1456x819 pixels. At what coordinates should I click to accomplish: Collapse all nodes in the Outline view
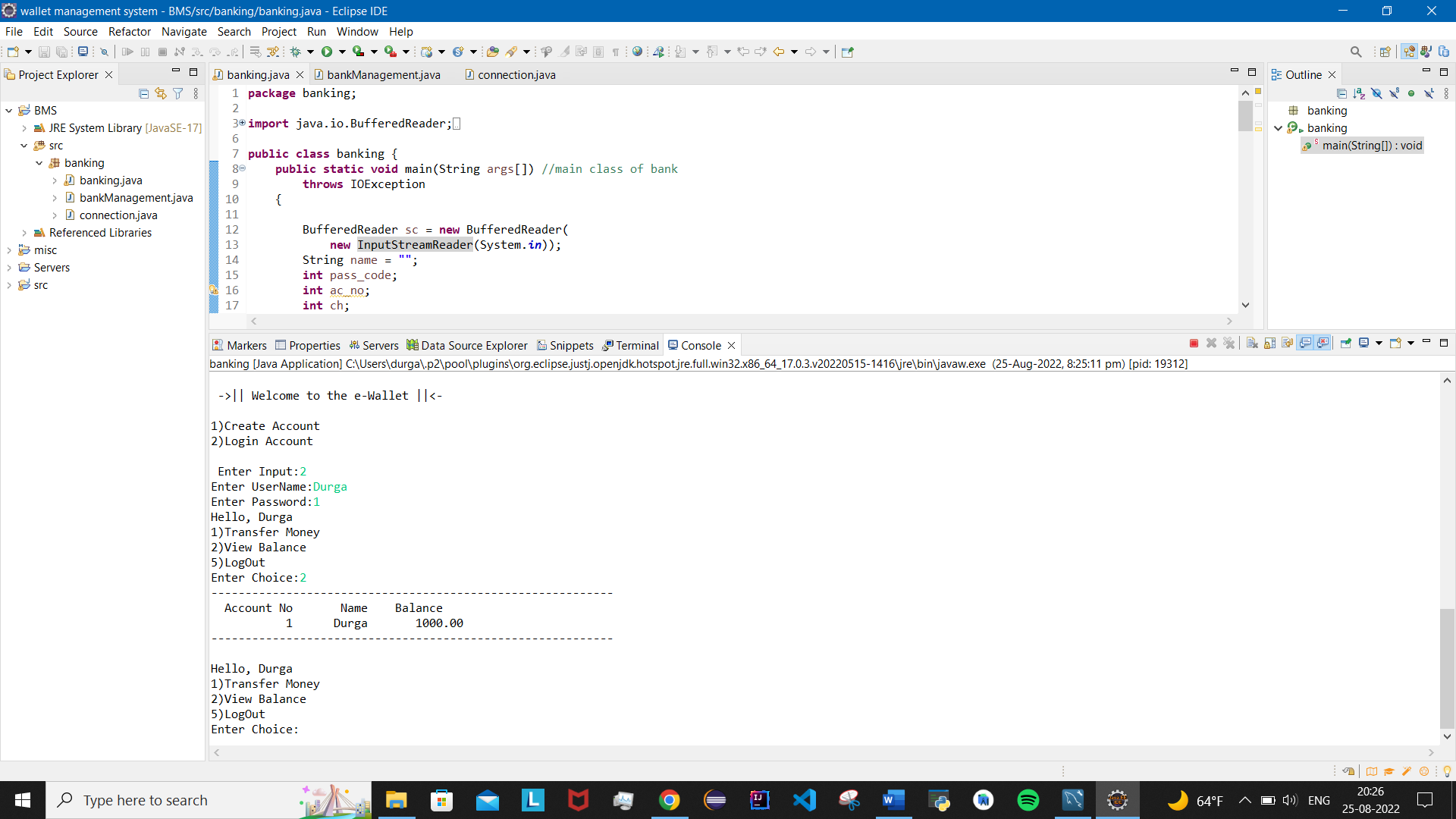coord(1340,93)
